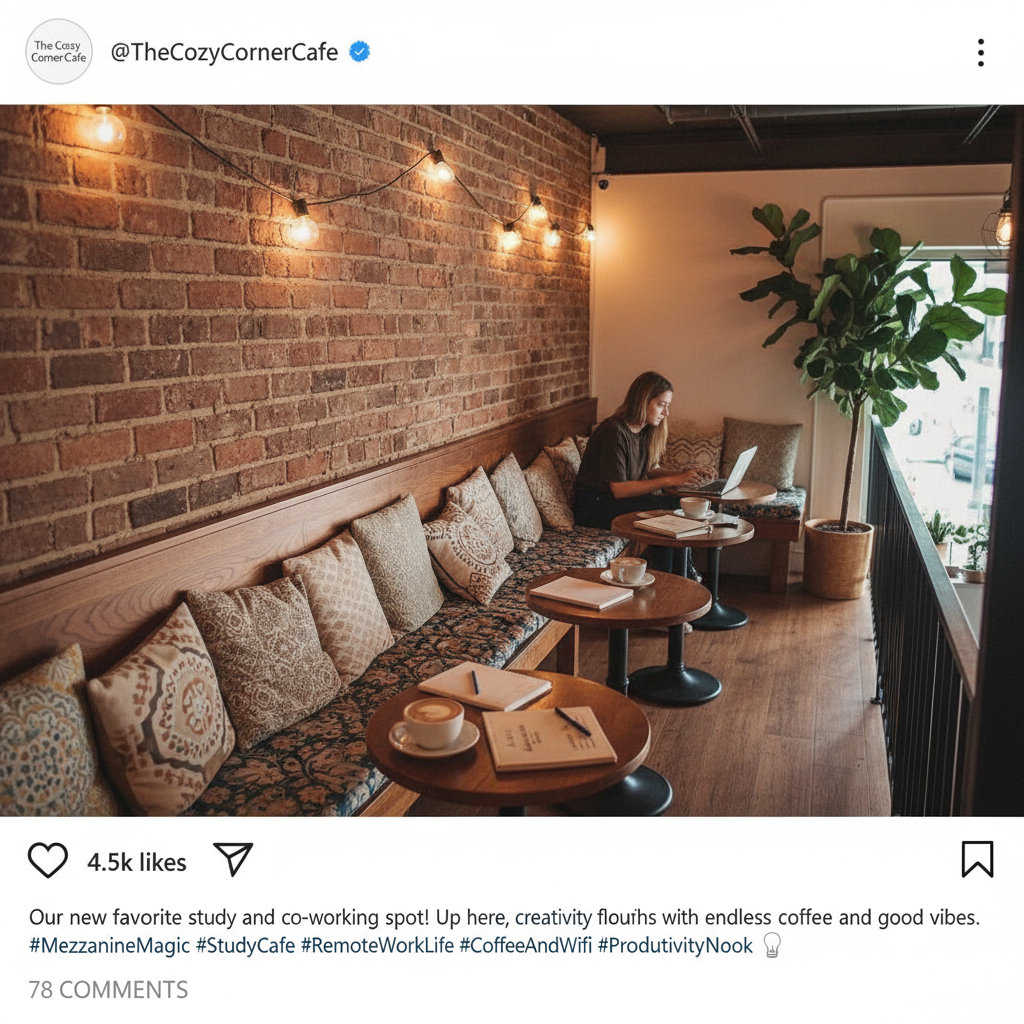Viewport: 1024px width, 1024px height.
Task: Open the three-dot more options menu
Action: [981, 52]
